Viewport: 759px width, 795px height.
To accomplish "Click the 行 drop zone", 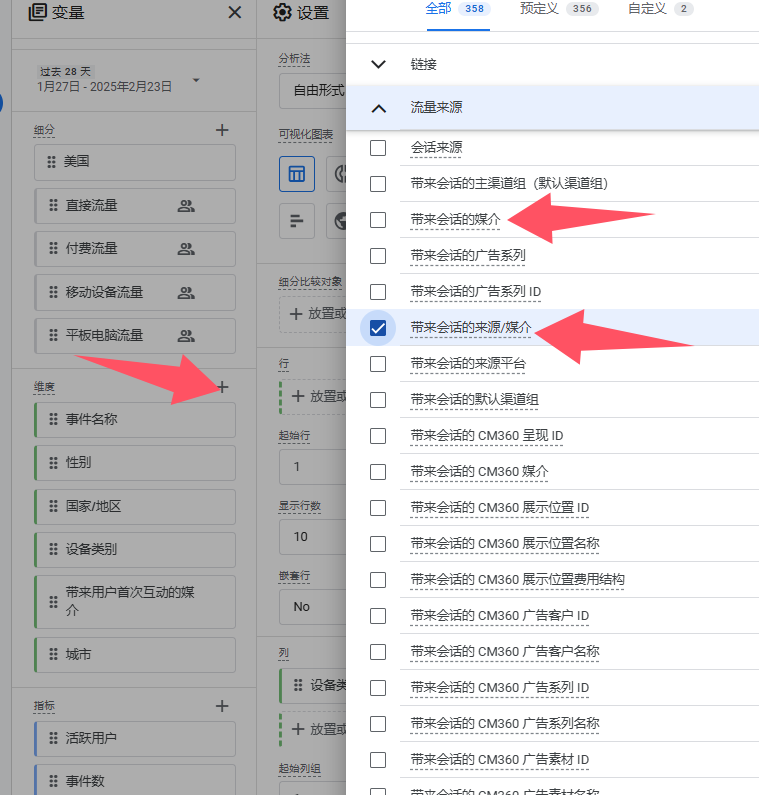I will (x=313, y=397).
